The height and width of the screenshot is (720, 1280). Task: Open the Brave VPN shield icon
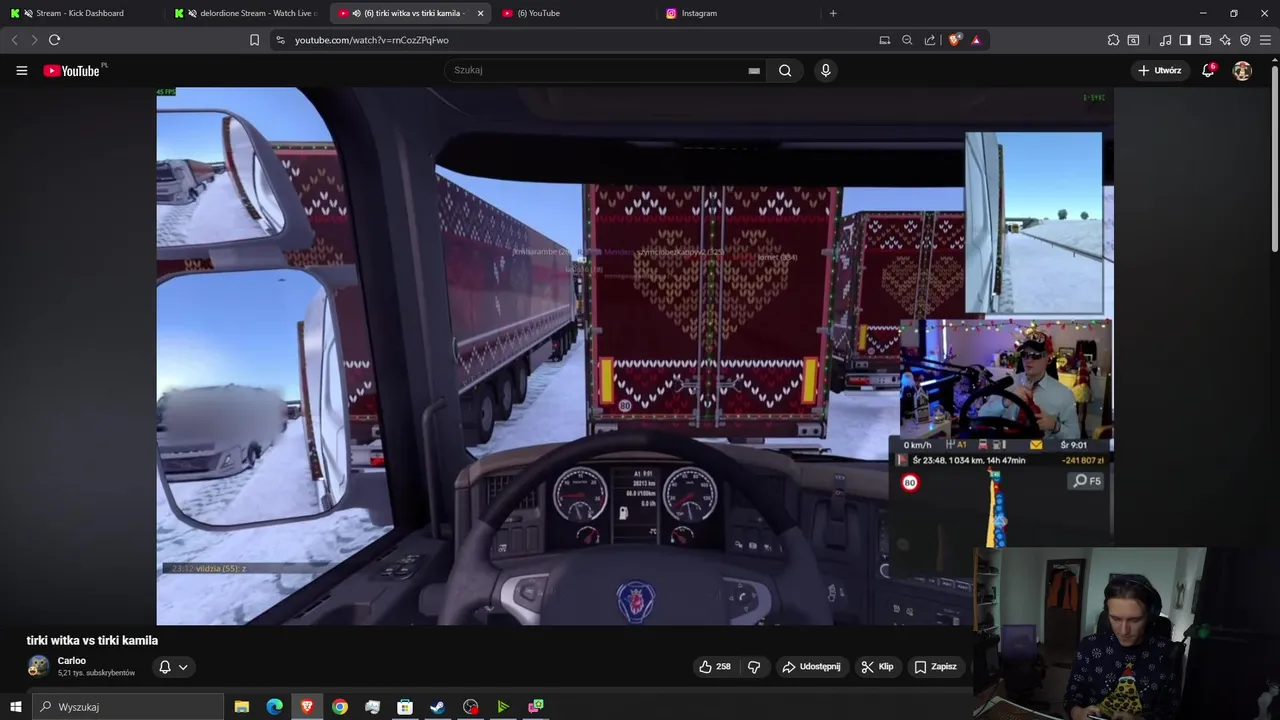[x=1245, y=40]
